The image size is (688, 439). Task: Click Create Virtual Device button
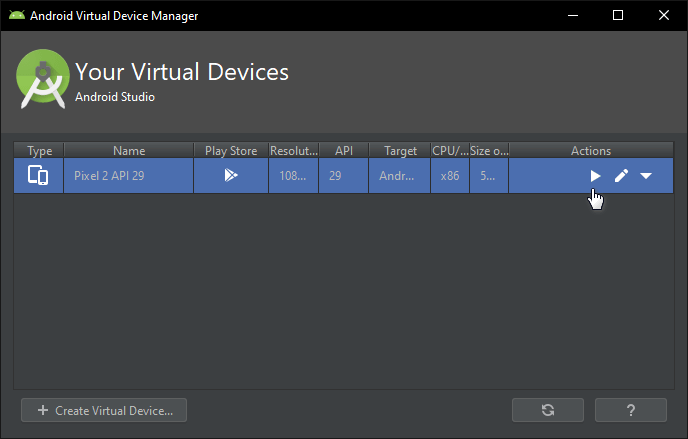coord(104,410)
